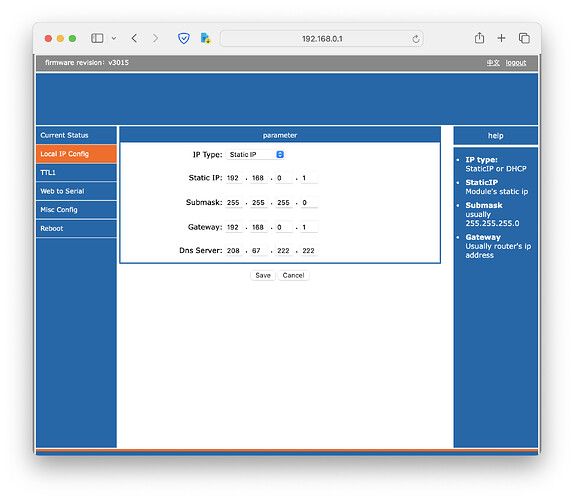
Task: Open the shield privacy extension icon
Action: [x=184, y=38]
